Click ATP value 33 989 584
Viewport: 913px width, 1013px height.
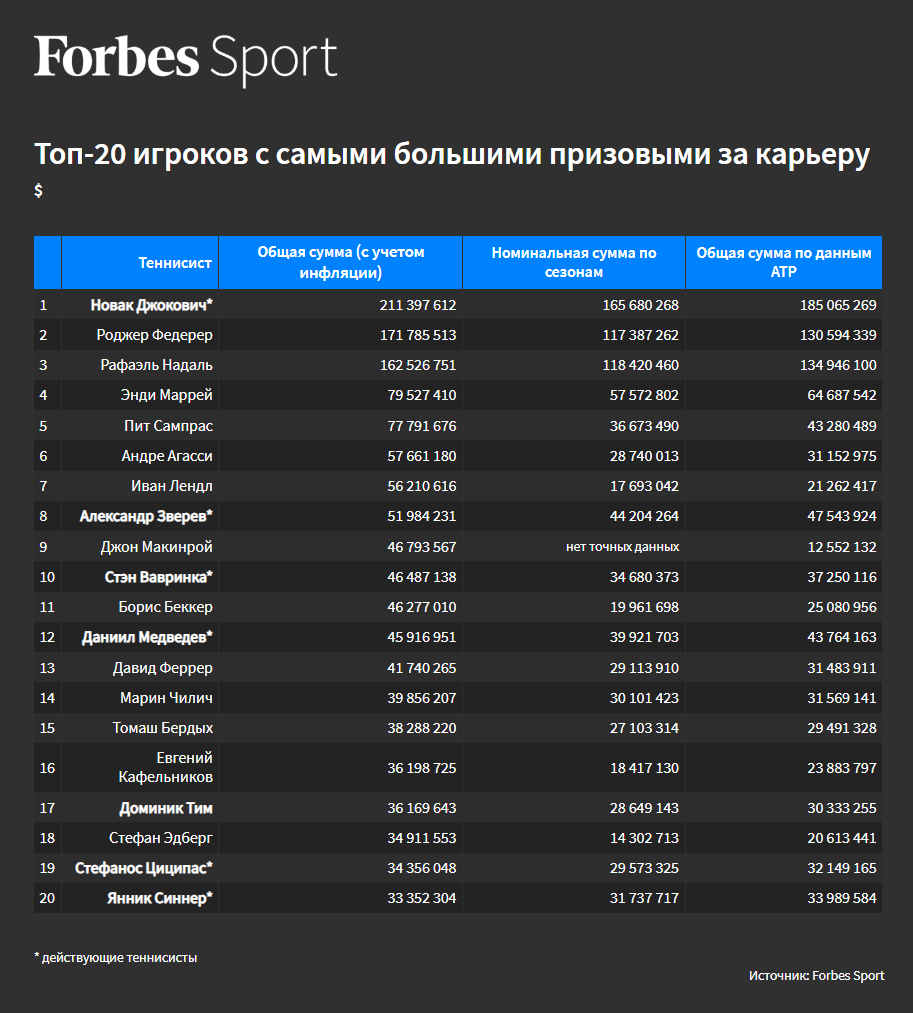coord(837,898)
